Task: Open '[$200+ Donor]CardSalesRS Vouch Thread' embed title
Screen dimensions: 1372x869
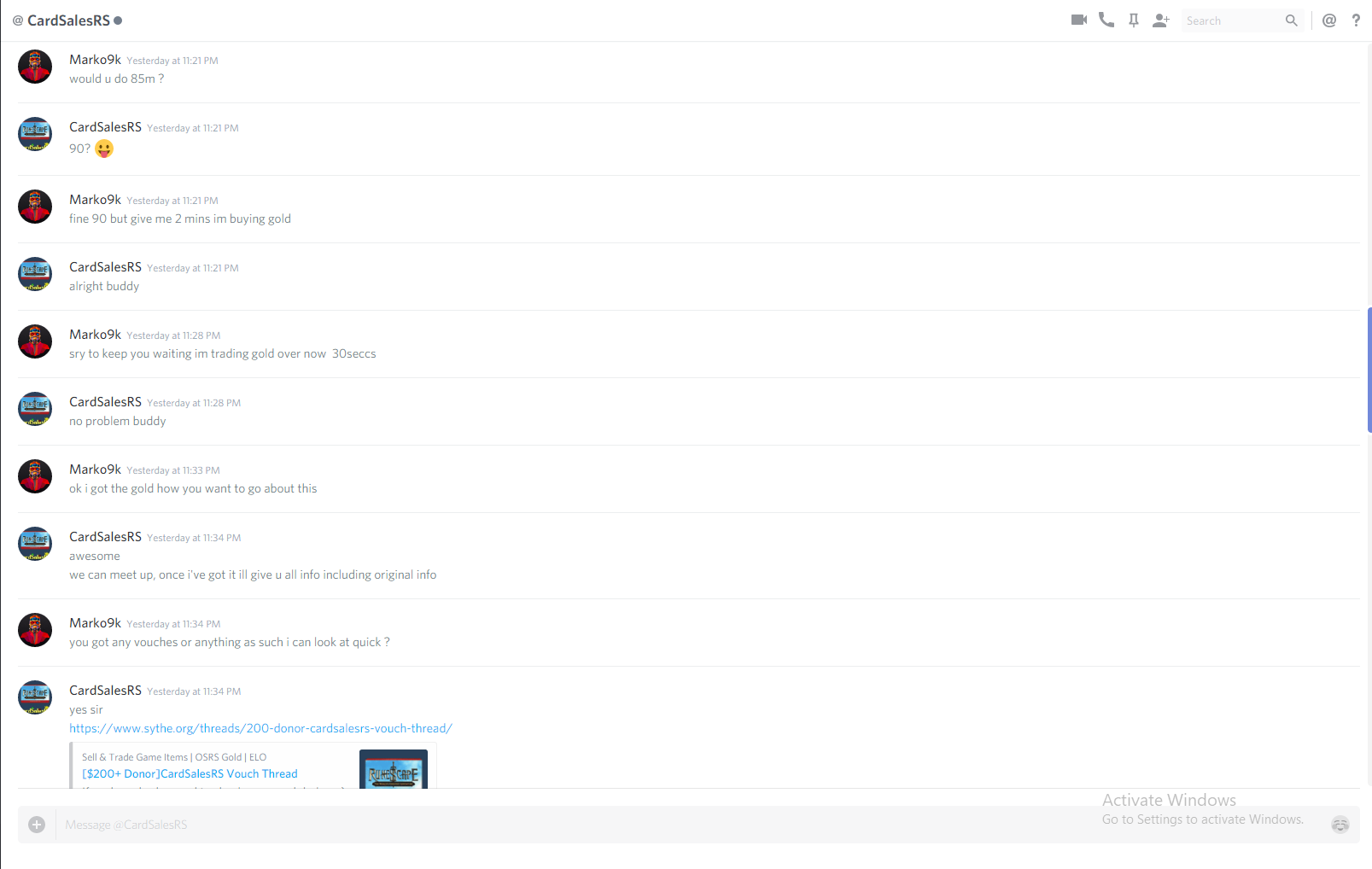Action: click(190, 773)
